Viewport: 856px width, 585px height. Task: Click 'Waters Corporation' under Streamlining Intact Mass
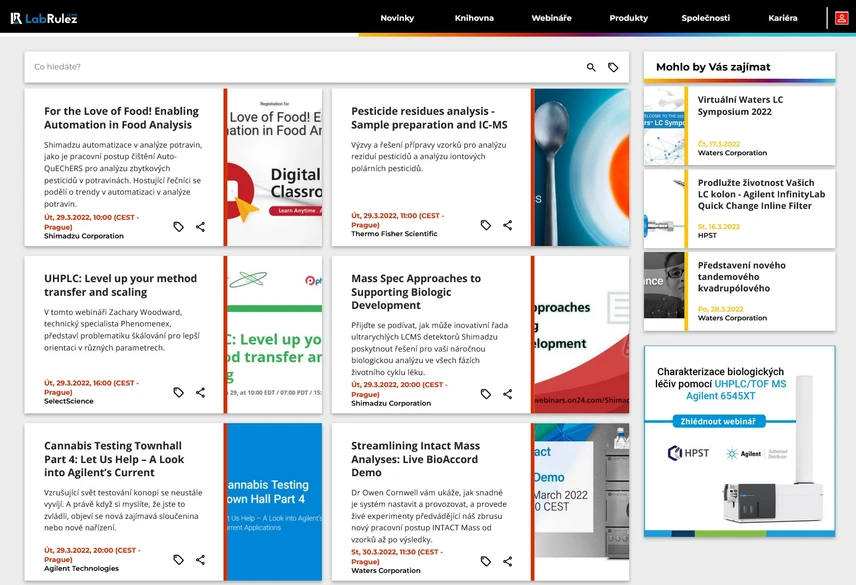[385, 570]
